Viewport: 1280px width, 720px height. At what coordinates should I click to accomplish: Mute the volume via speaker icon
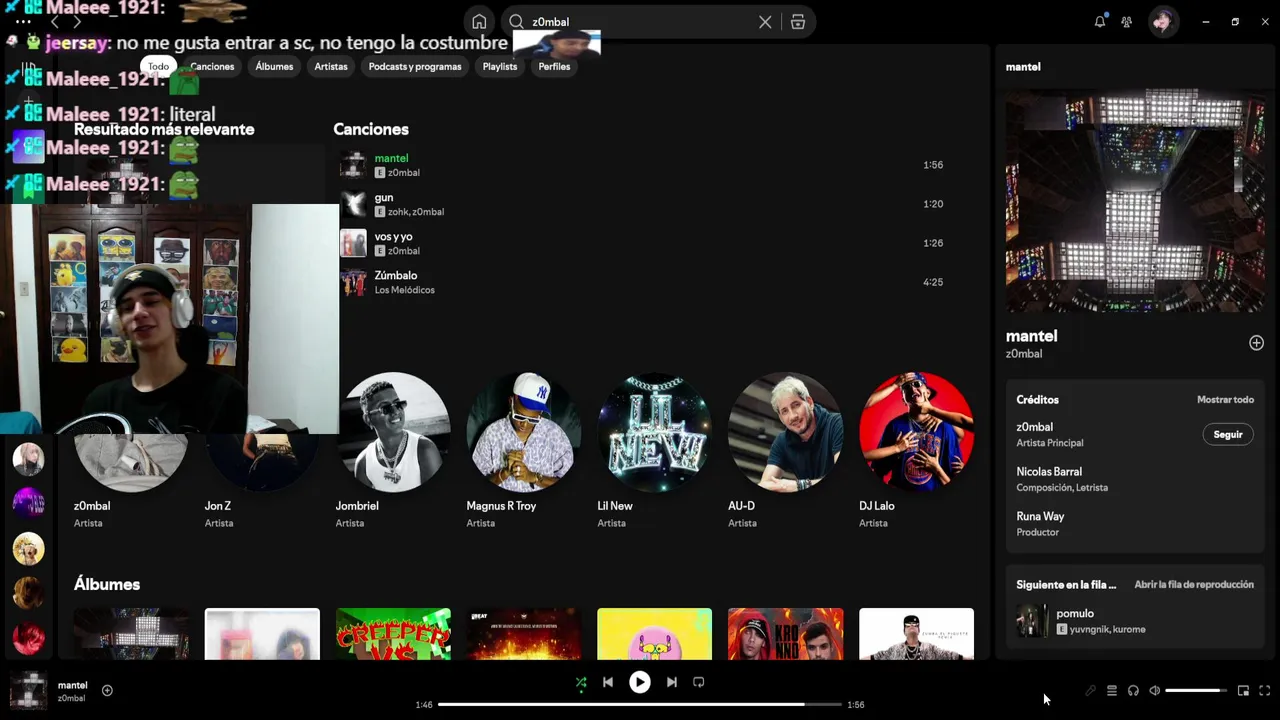1155,690
